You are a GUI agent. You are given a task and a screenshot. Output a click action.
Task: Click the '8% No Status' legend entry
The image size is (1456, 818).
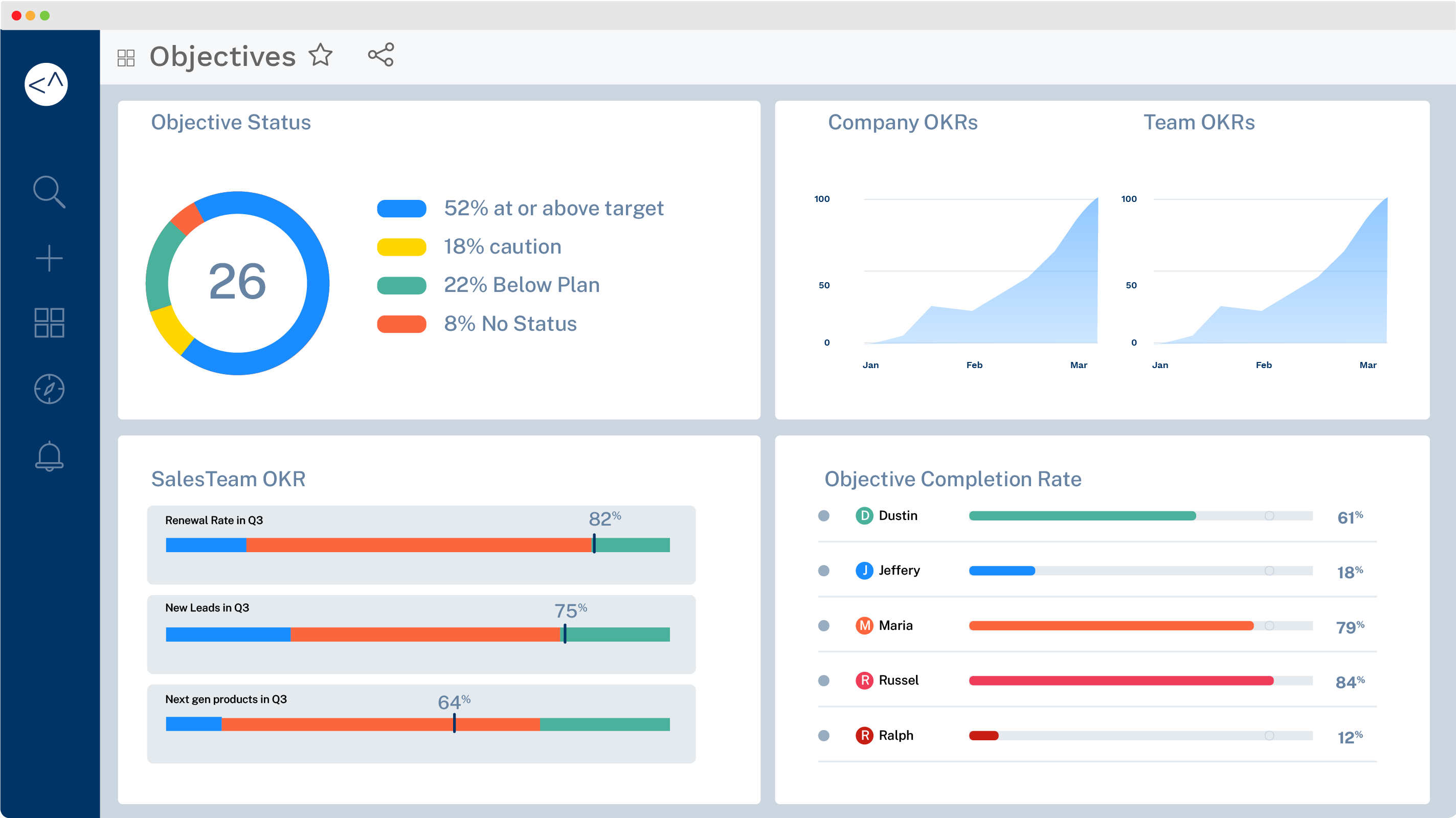(x=510, y=323)
